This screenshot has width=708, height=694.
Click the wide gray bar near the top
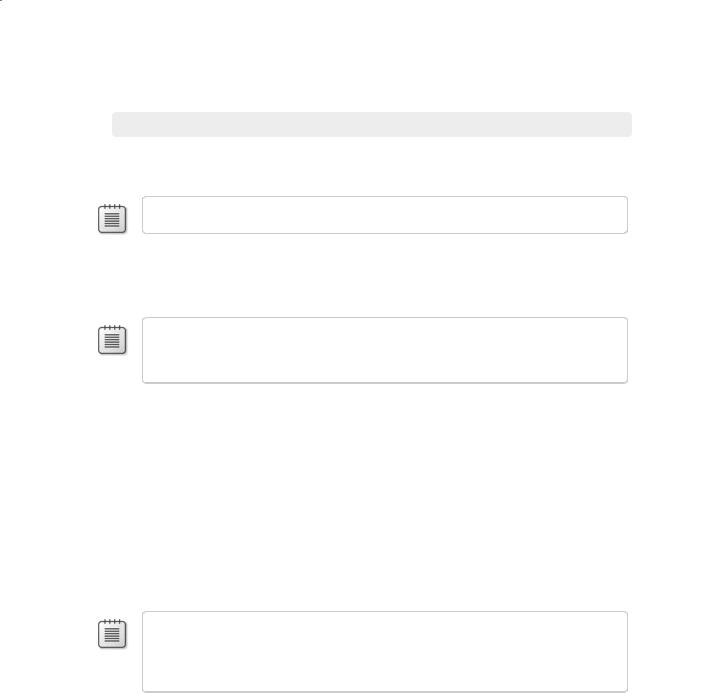click(x=372, y=124)
